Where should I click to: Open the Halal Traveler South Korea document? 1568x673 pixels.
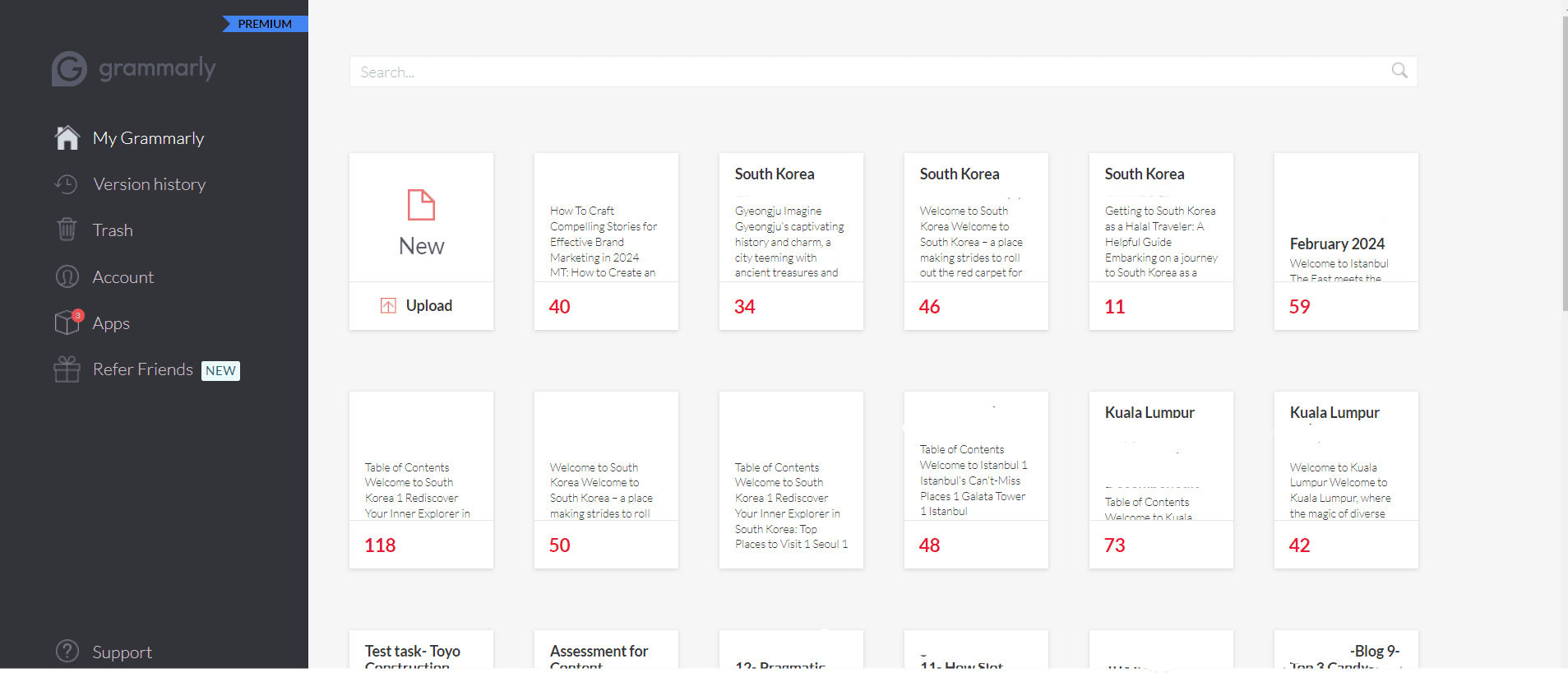point(1160,242)
